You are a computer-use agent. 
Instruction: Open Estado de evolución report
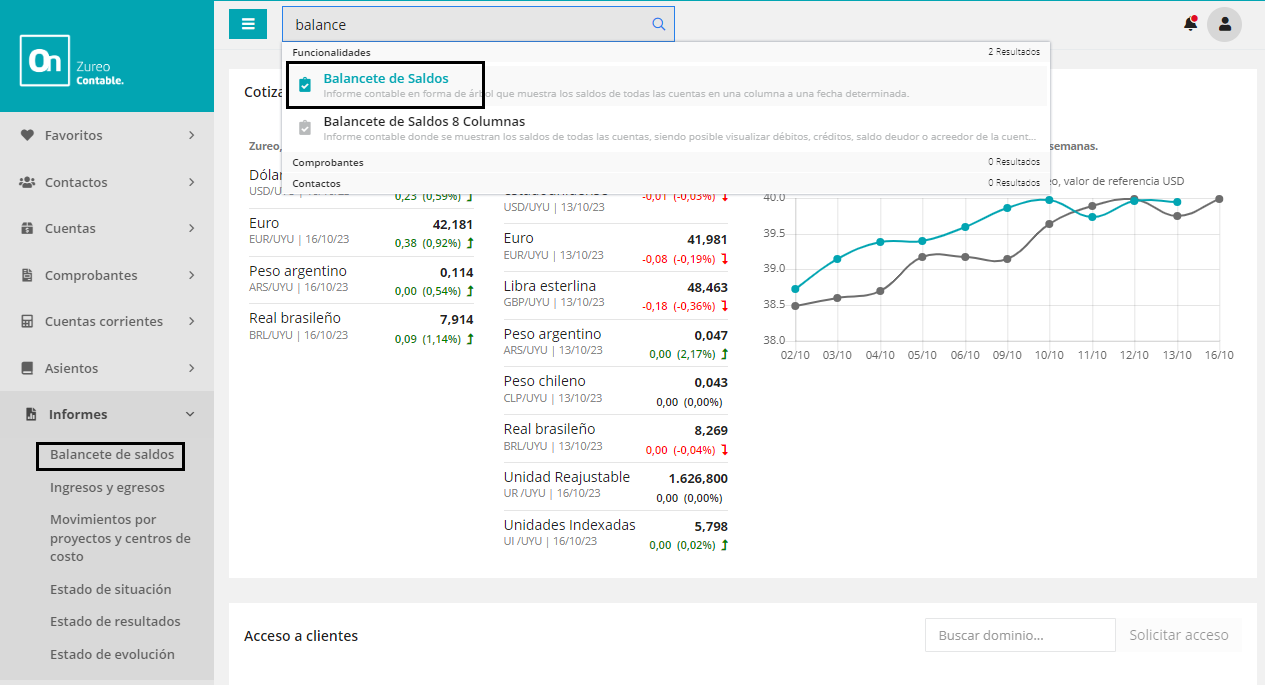[112, 654]
